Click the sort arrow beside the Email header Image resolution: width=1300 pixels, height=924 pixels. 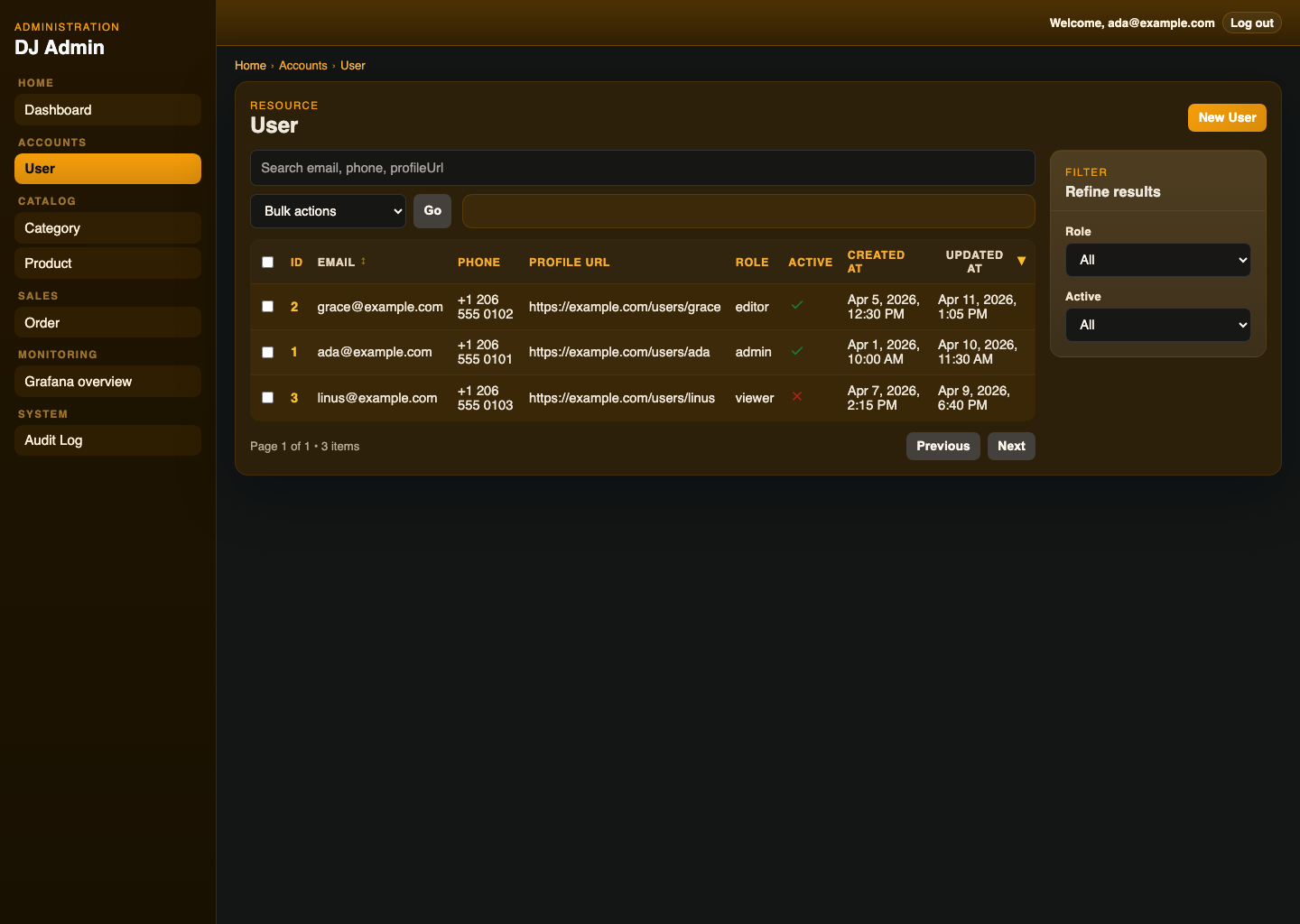[x=364, y=260]
